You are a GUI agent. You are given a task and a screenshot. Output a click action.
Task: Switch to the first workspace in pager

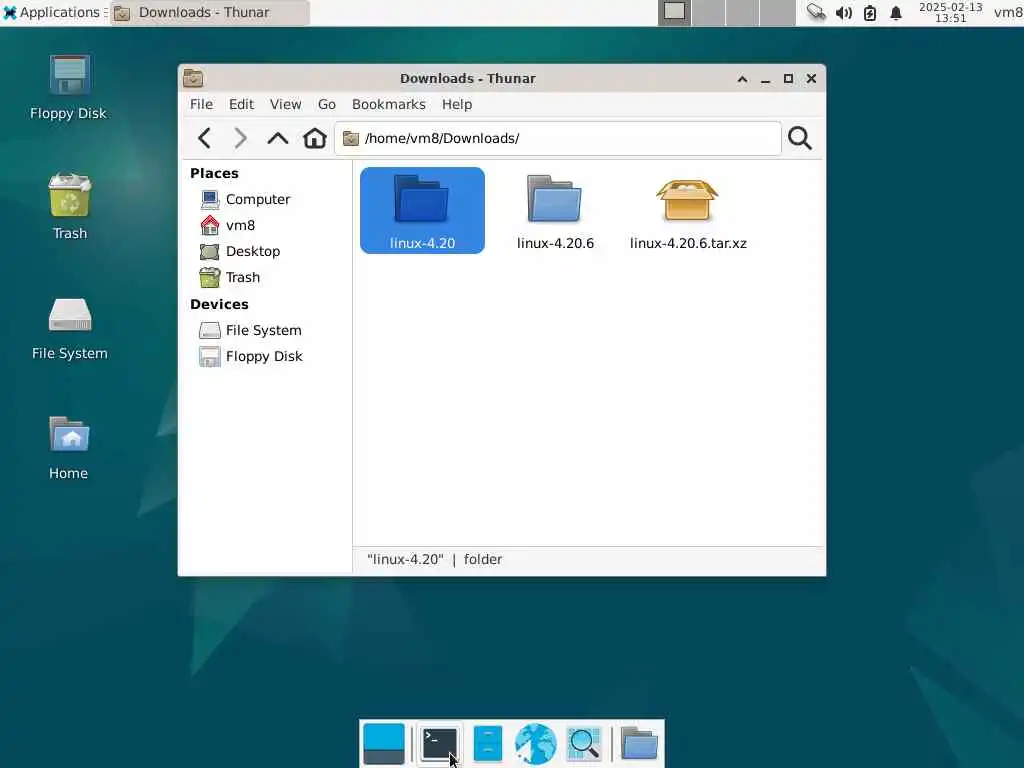(675, 12)
